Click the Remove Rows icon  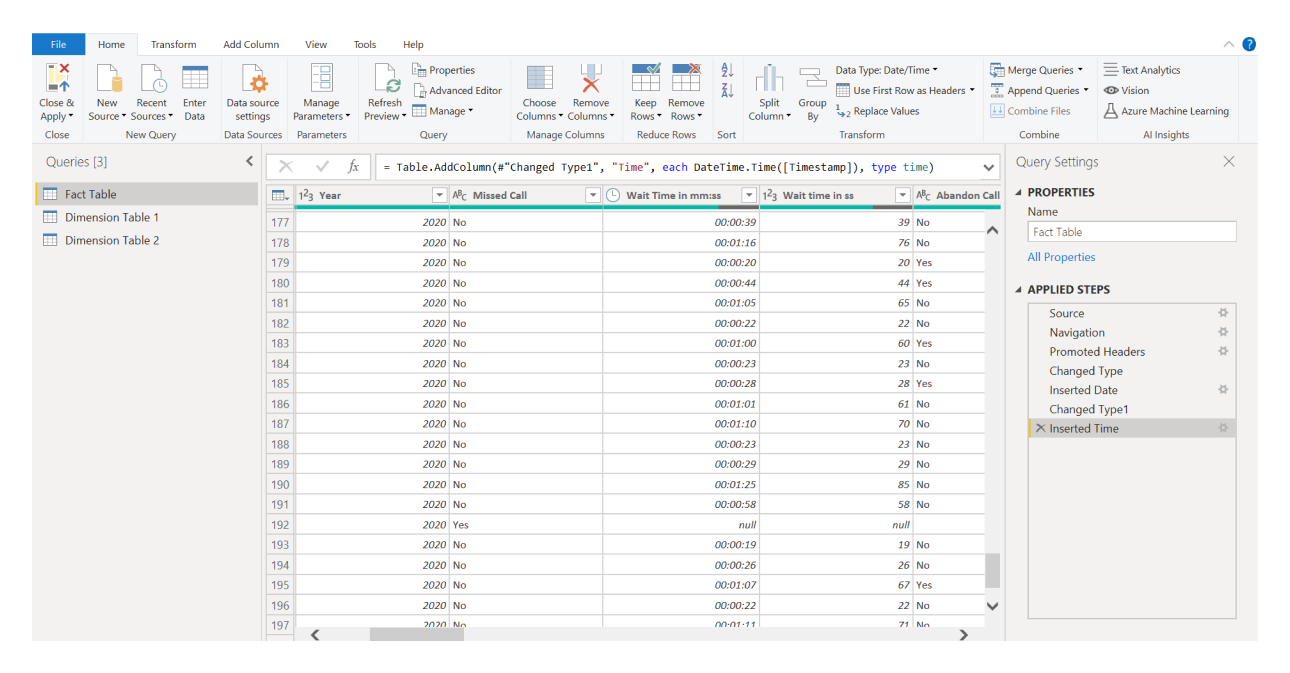[686, 78]
